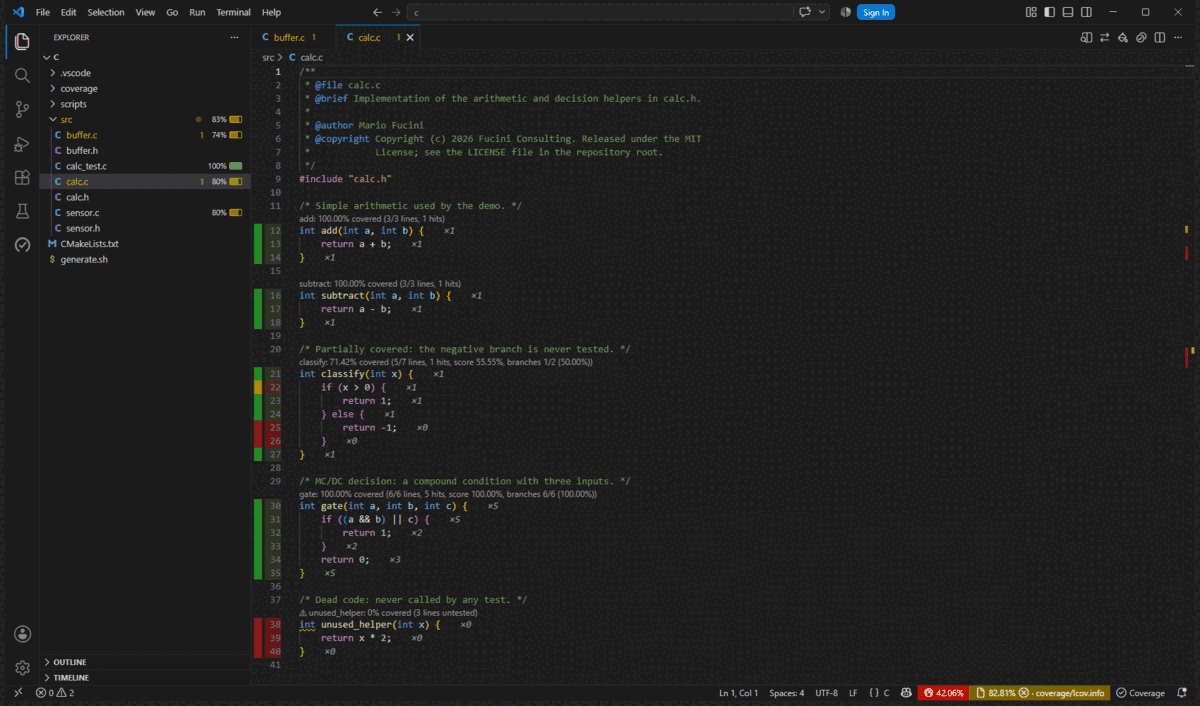Open the Source Control view
This screenshot has height=706, width=1200.
point(22,109)
